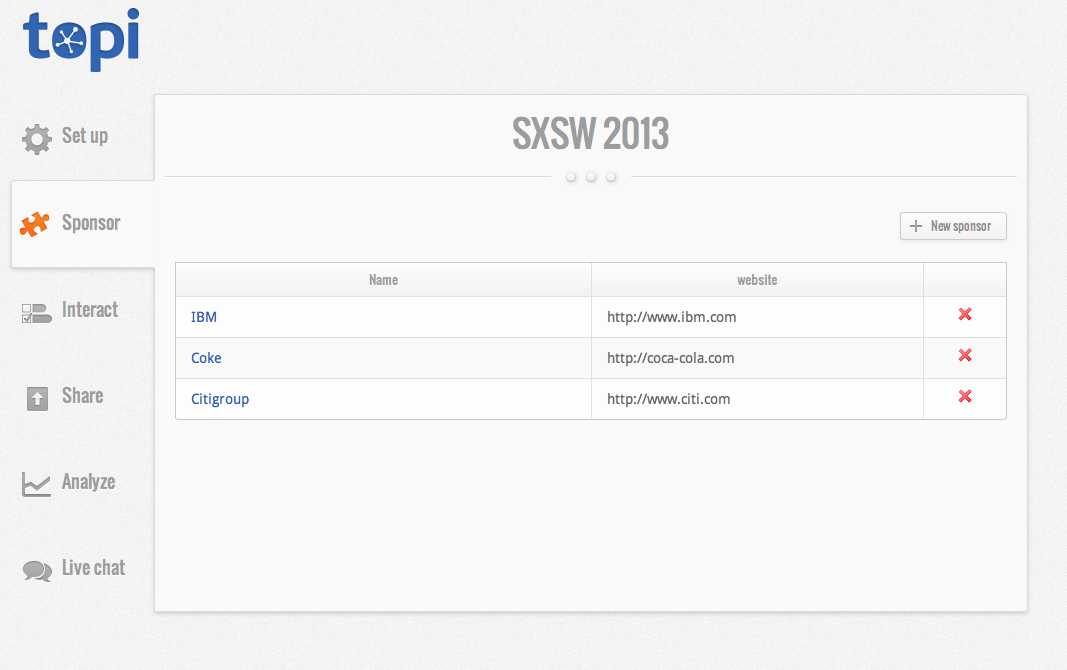Delete the IBM sponsor row
The height and width of the screenshot is (670, 1067).
pos(965,315)
